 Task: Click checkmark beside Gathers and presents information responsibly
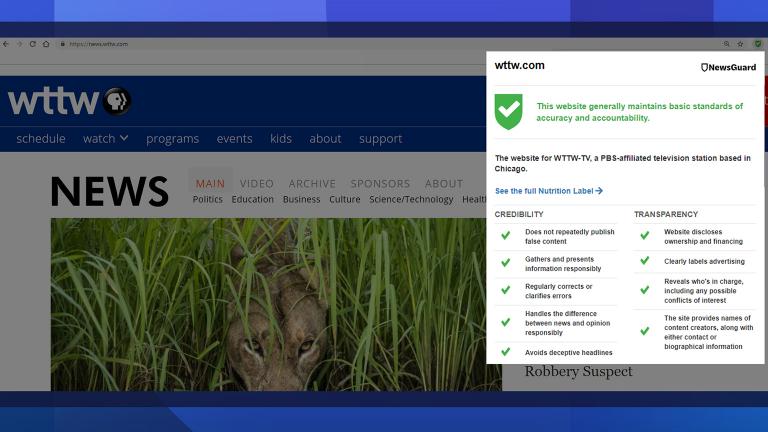(505, 263)
